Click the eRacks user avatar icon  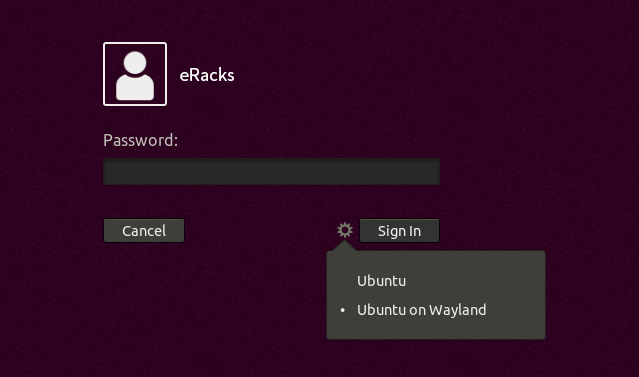click(x=135, y=74)
